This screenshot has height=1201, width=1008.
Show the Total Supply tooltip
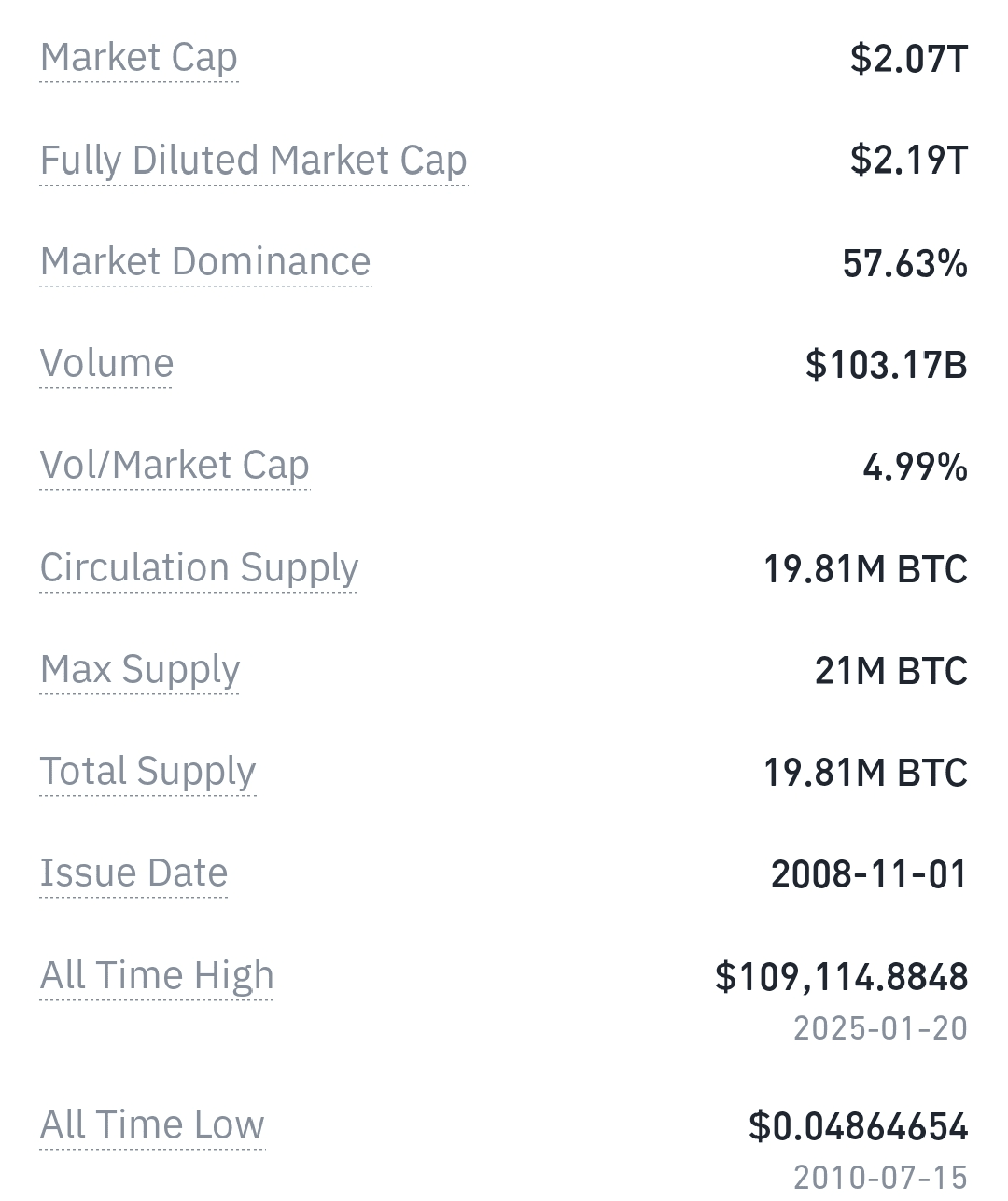pos(147,771)
